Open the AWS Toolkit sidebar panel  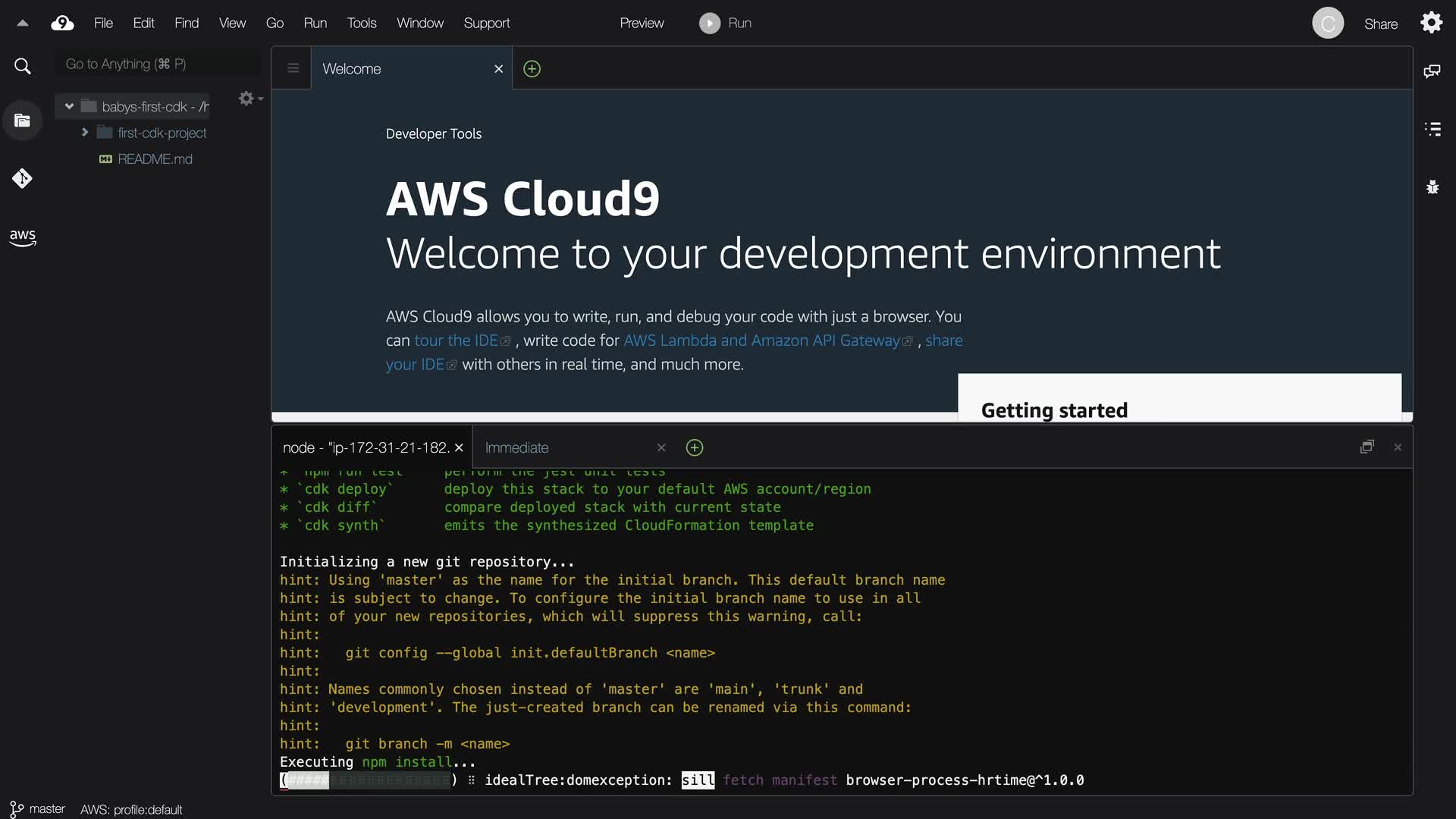pyautogui.click(x=22, y=237)
